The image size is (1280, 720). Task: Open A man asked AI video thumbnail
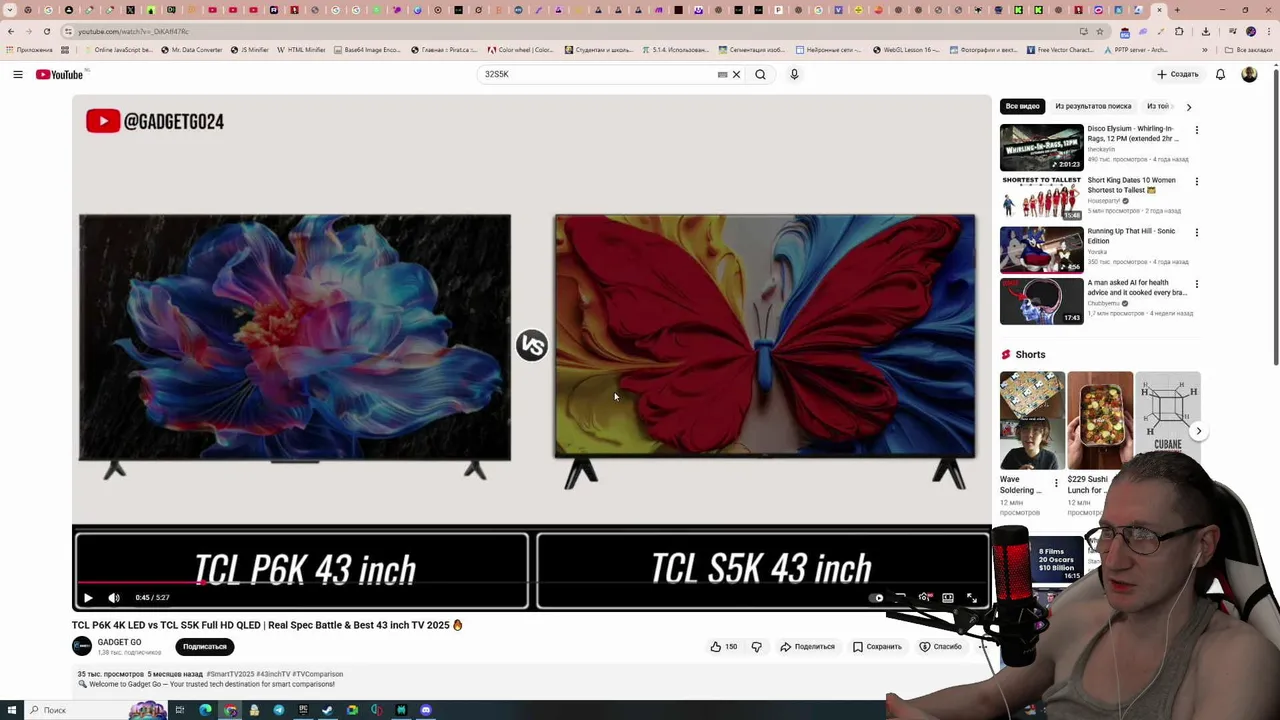1041,301
